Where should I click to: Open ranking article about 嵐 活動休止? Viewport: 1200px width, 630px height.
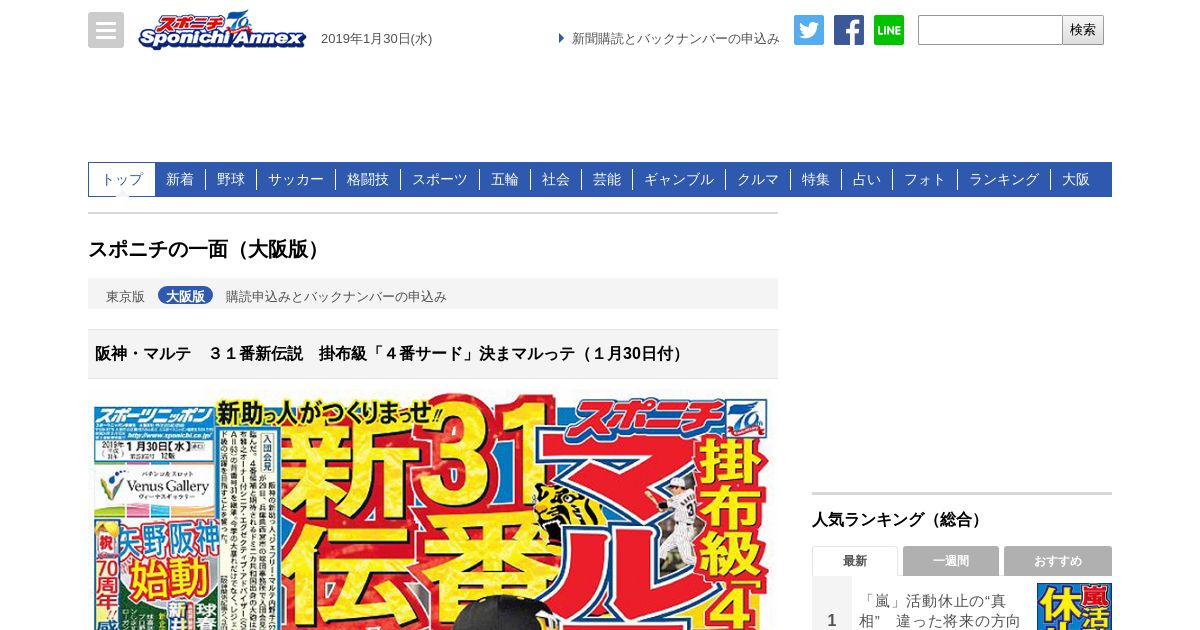coord(940,610)
